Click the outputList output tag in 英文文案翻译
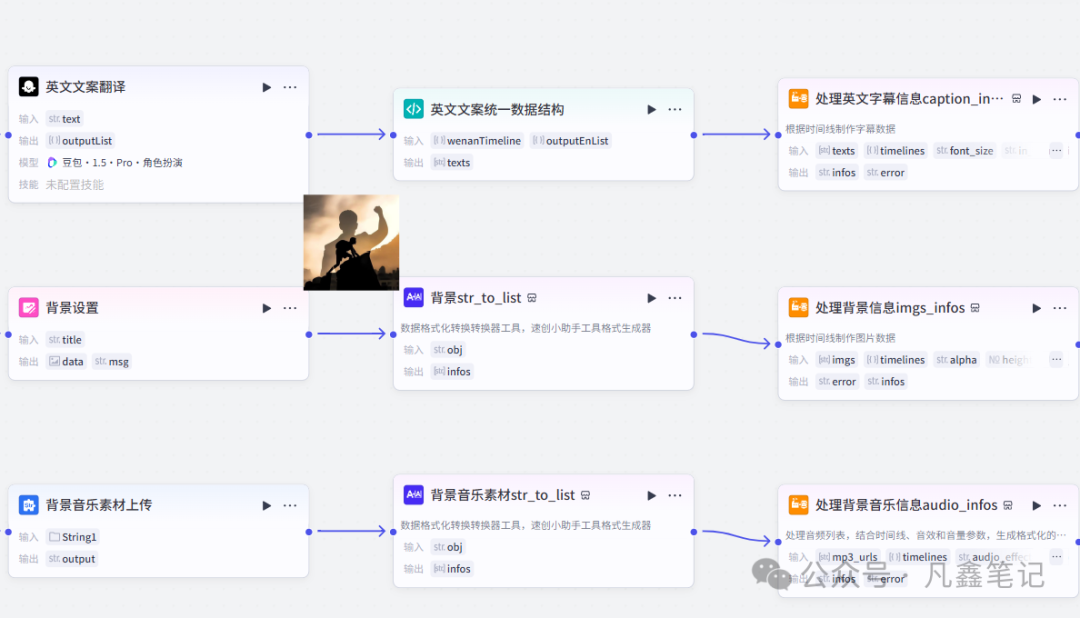Viewport: 1080px width, 618px height. (80, 140)
